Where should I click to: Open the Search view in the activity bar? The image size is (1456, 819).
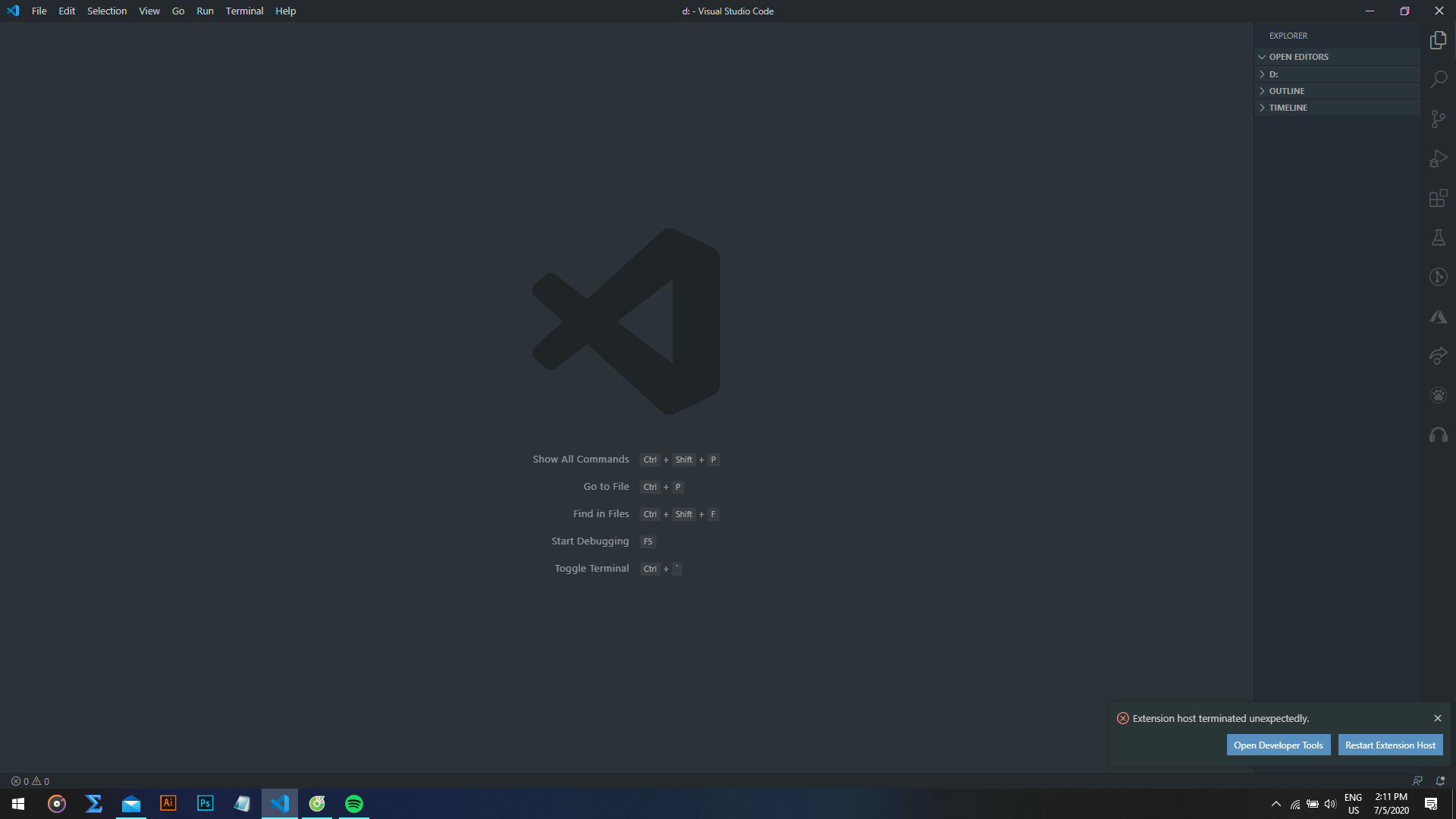(1438, 79)
